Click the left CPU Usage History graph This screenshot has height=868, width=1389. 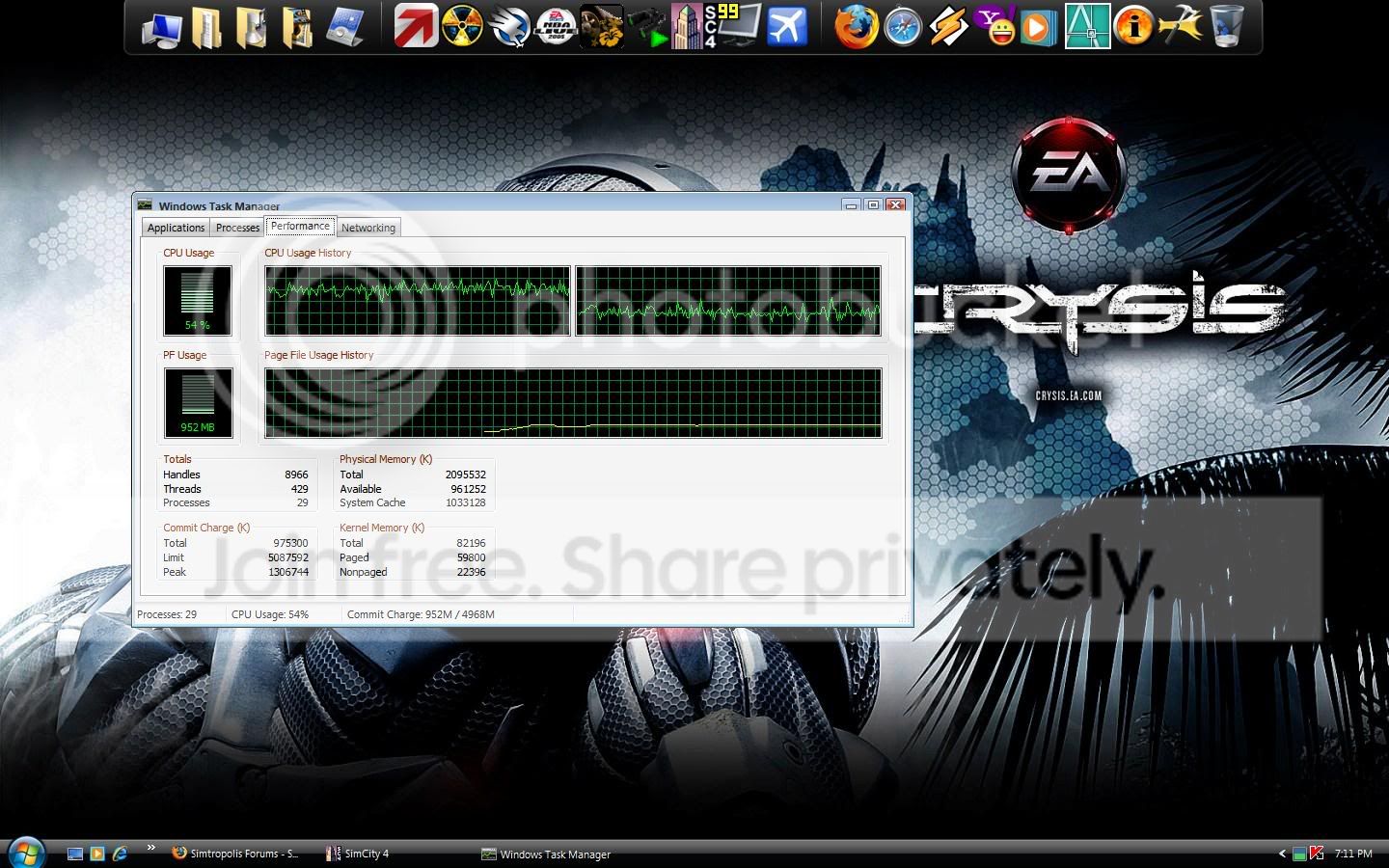tap(418, 301)
